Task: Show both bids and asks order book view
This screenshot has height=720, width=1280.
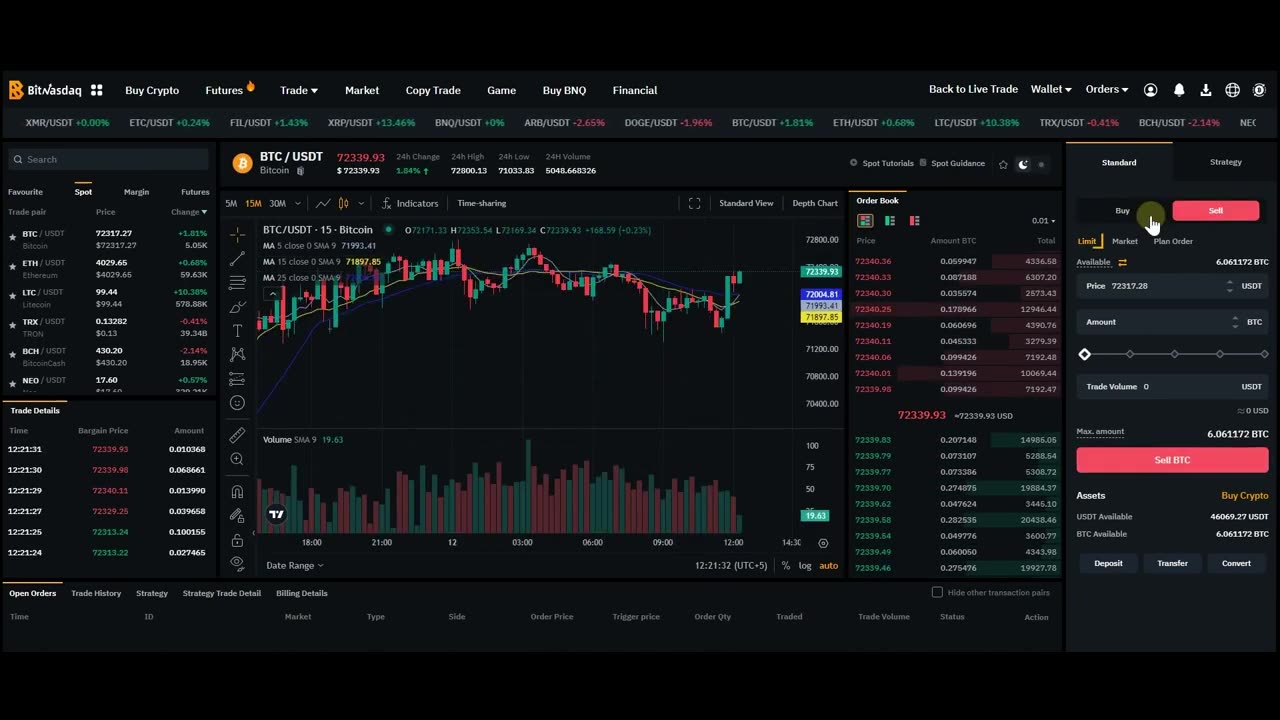Action: point(865,221)
